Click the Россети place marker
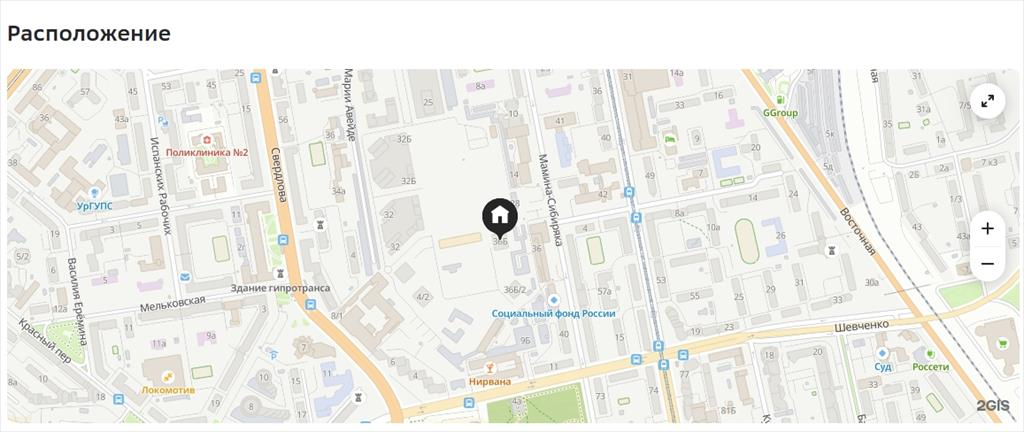 [931, 353]
